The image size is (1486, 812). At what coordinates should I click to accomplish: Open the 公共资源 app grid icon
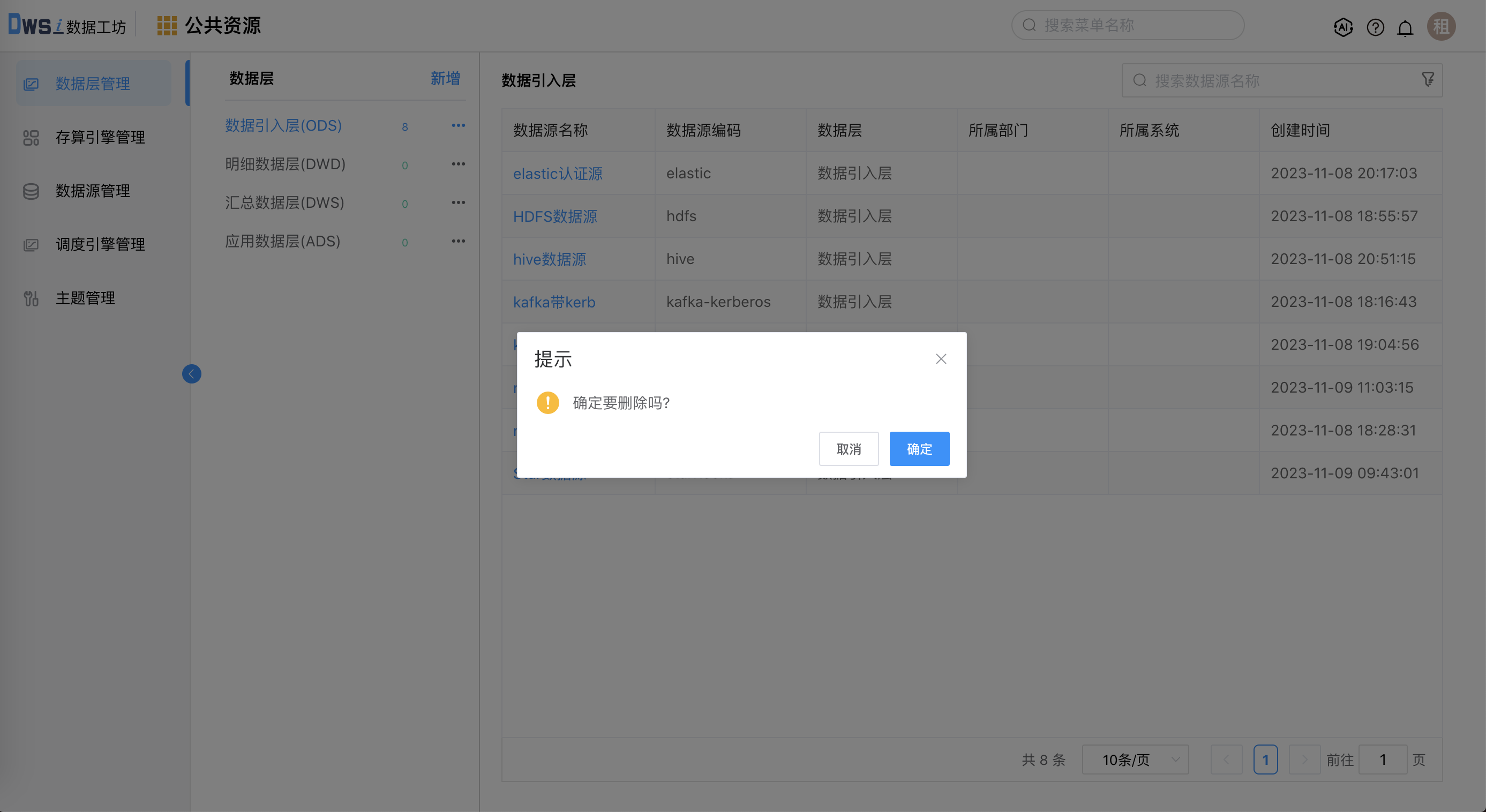point(167,25)
